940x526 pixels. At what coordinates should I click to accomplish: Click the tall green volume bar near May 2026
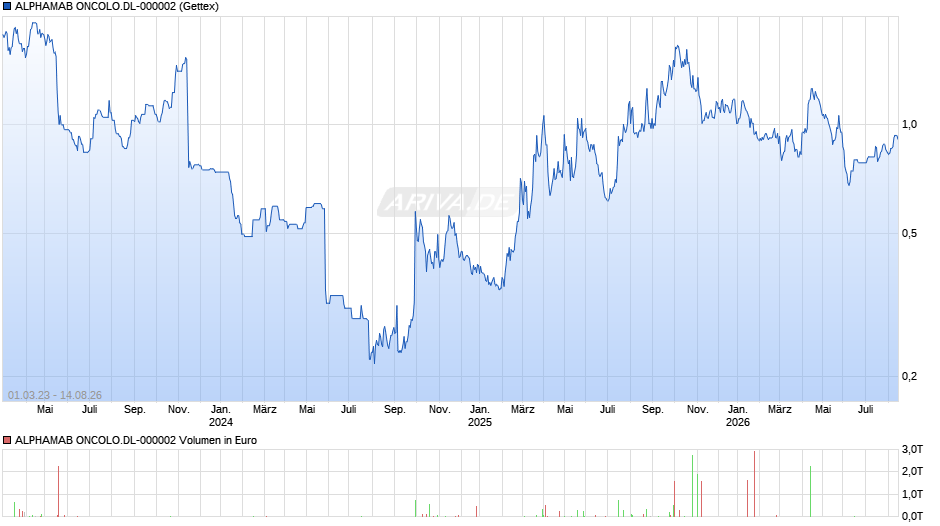coord(811,491)
